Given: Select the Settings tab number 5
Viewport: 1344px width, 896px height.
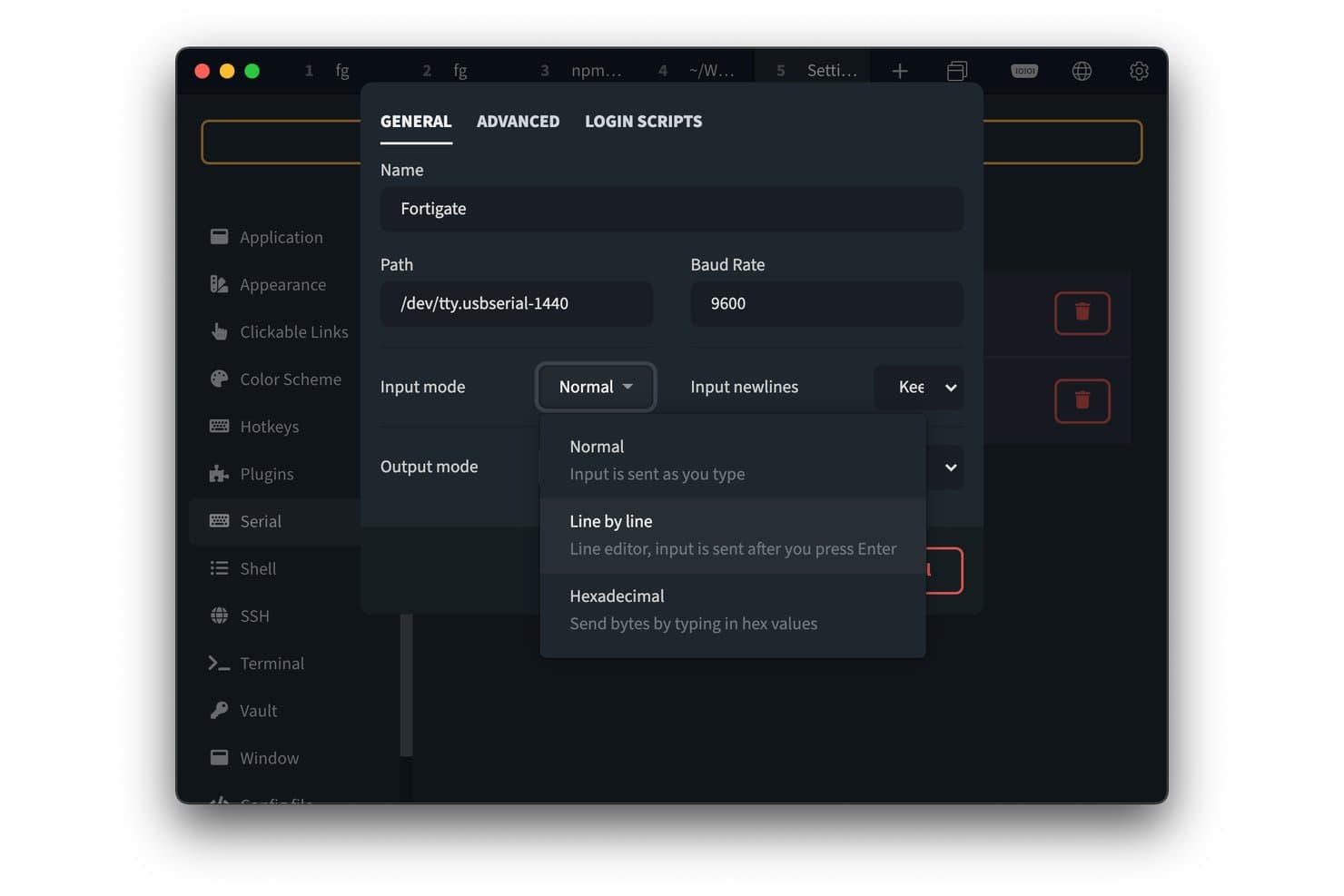Looking at the screenshot, I should point(812,71).
